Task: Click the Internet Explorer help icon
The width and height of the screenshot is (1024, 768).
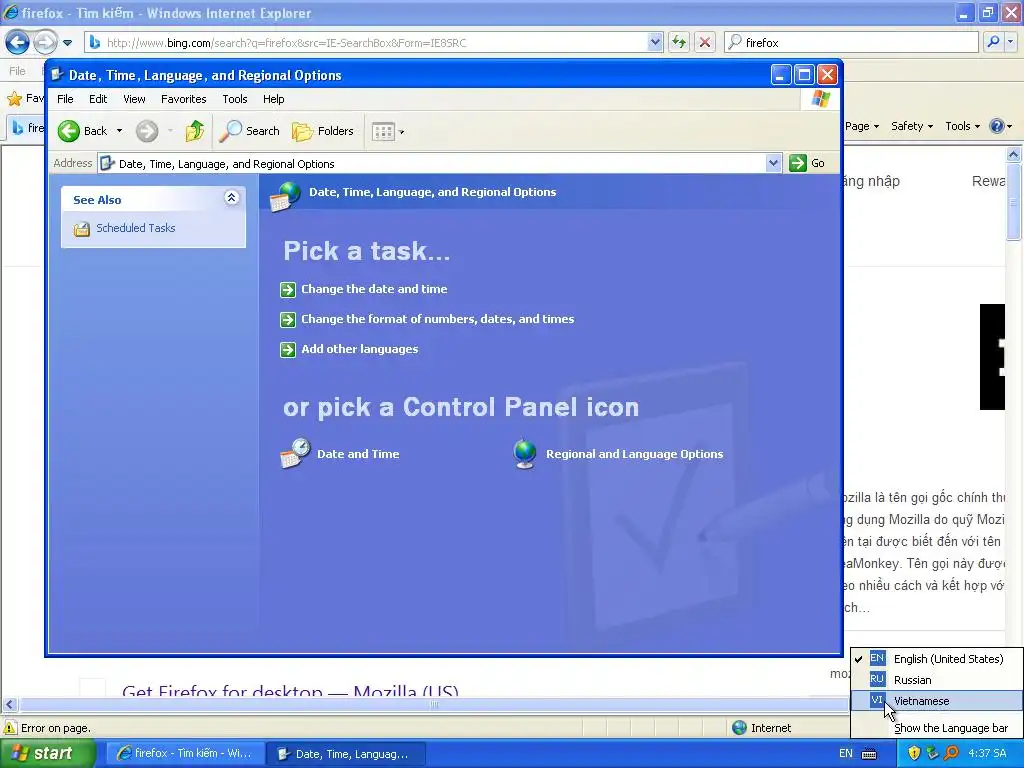Action: tap(997, 126)
